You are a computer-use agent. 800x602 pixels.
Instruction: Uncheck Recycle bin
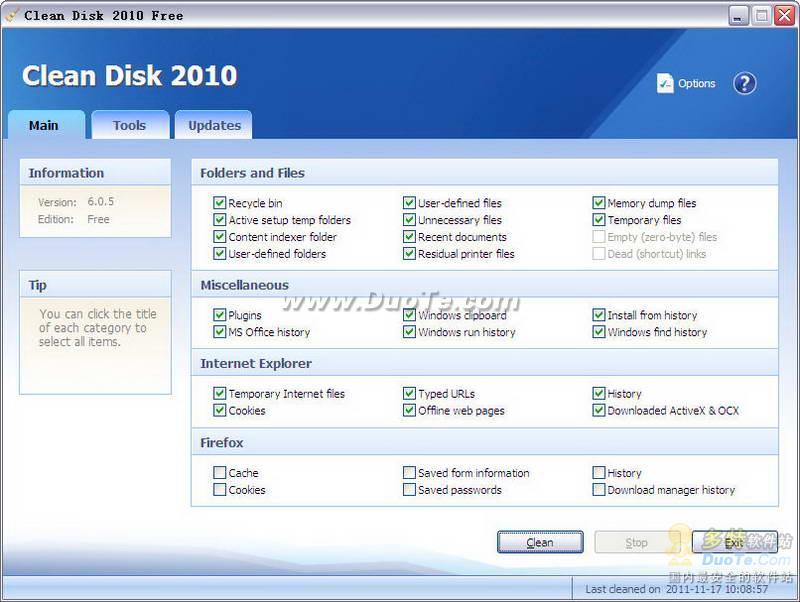click(x=219, y=203)
